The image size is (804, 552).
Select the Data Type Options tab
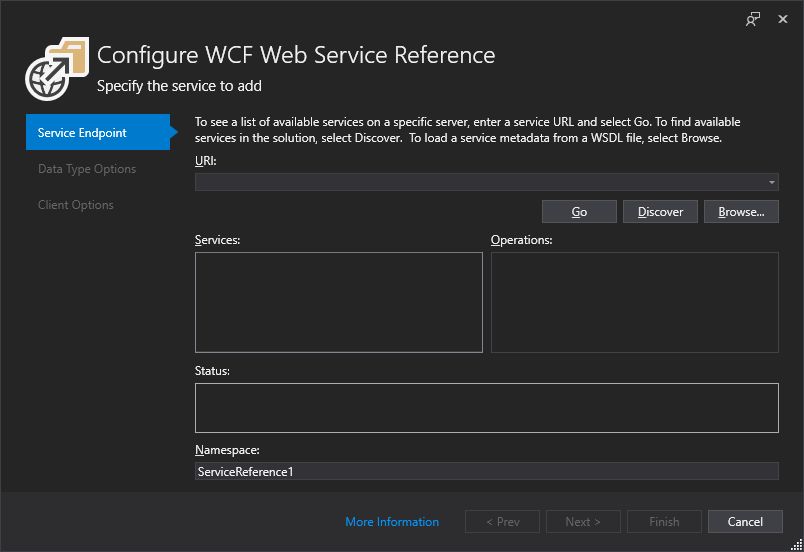(x=87, y=169)
